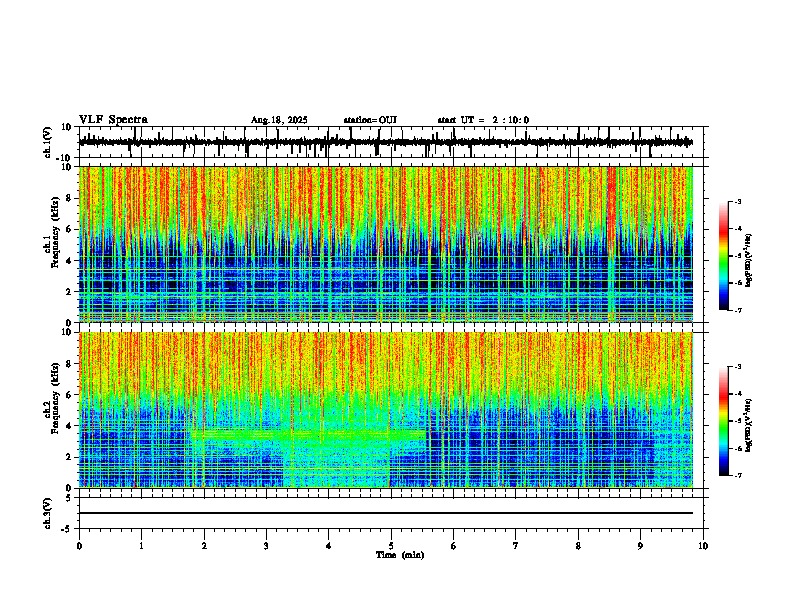Click time axis tick label "1"
This screenshot has width=792, height=612.
(x=141, y=546)
